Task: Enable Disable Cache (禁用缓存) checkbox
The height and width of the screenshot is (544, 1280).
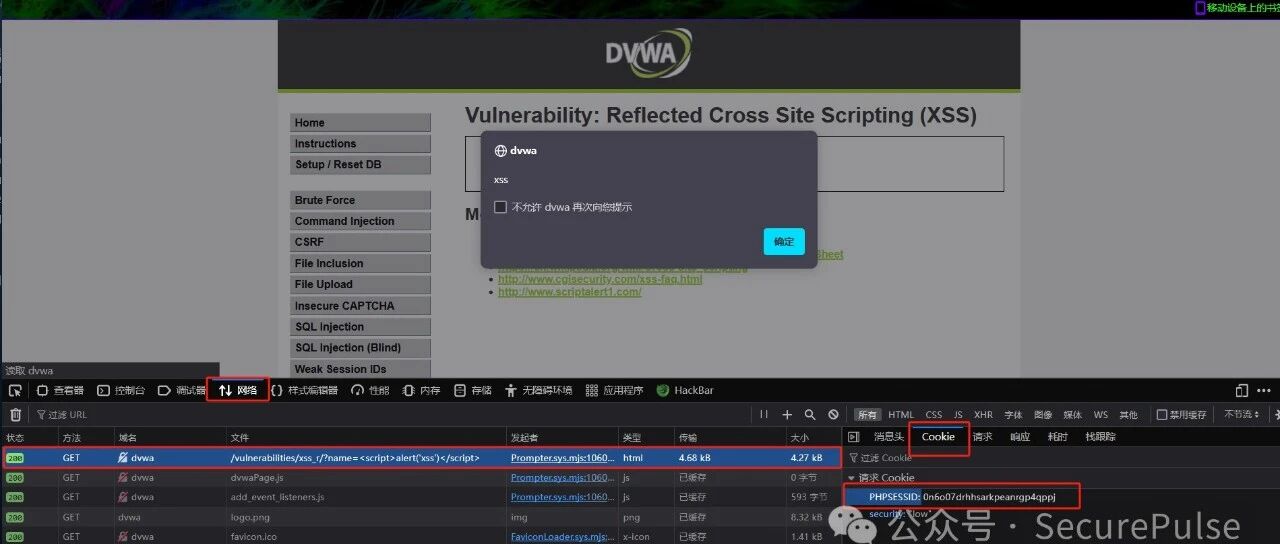Action: 1162,414
